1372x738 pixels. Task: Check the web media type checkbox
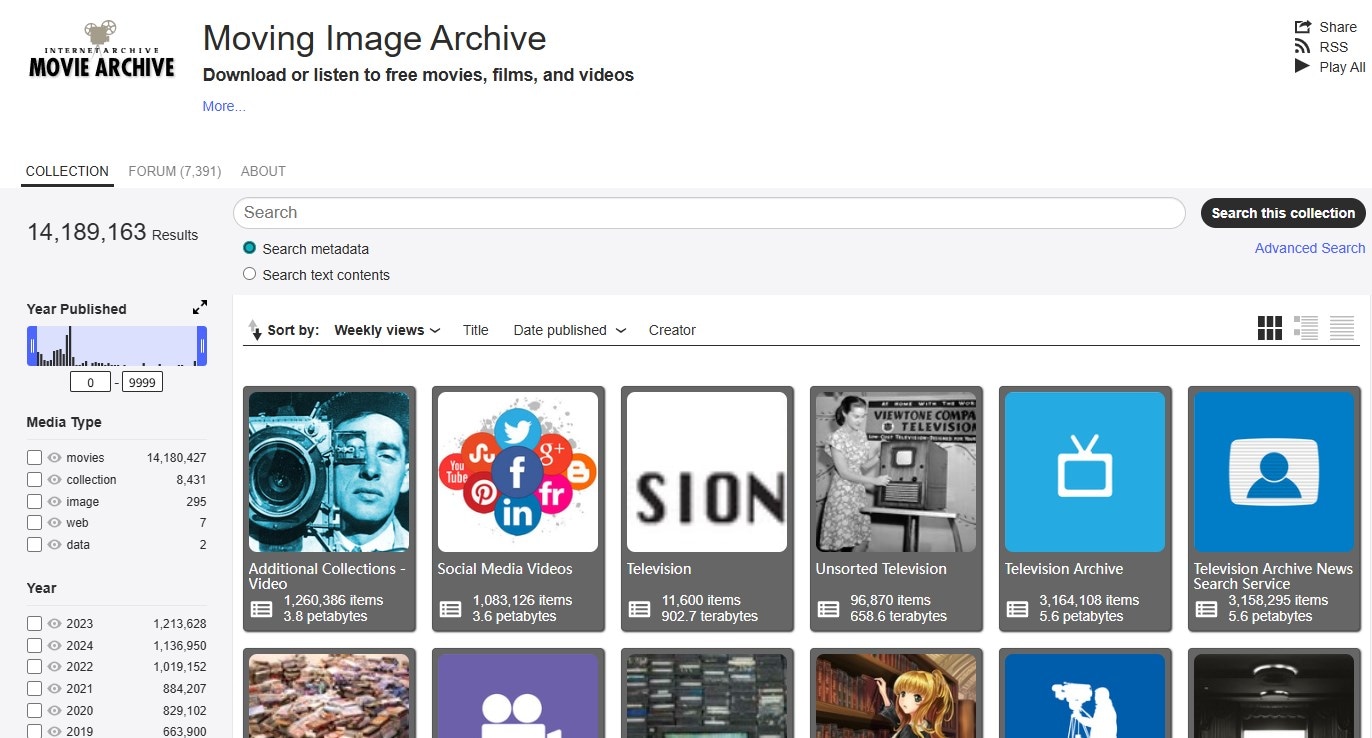(34, 523)
